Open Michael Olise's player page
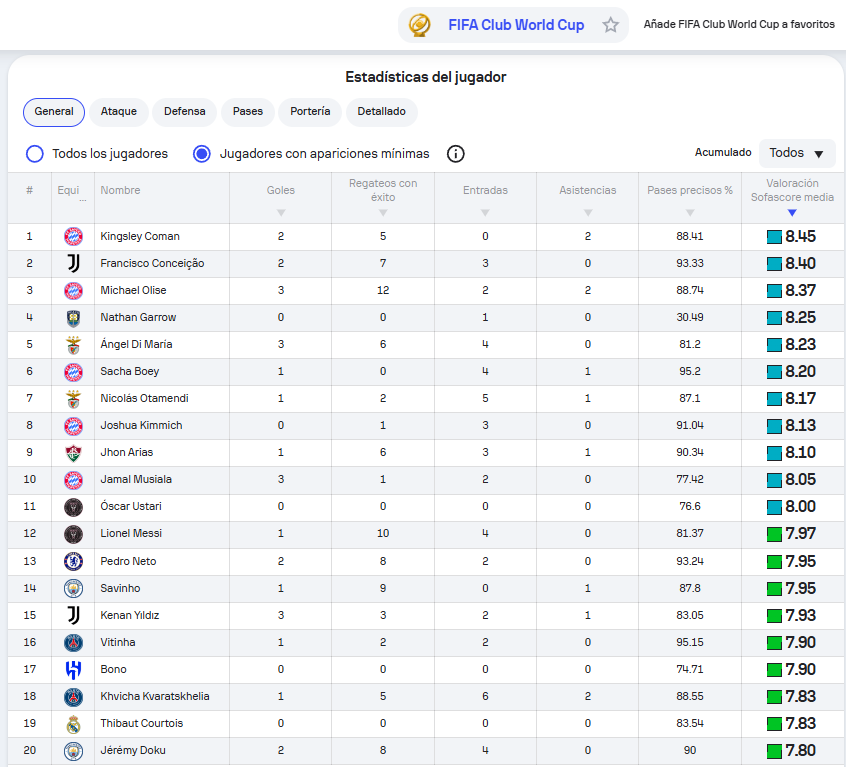 tap(133, 290)
